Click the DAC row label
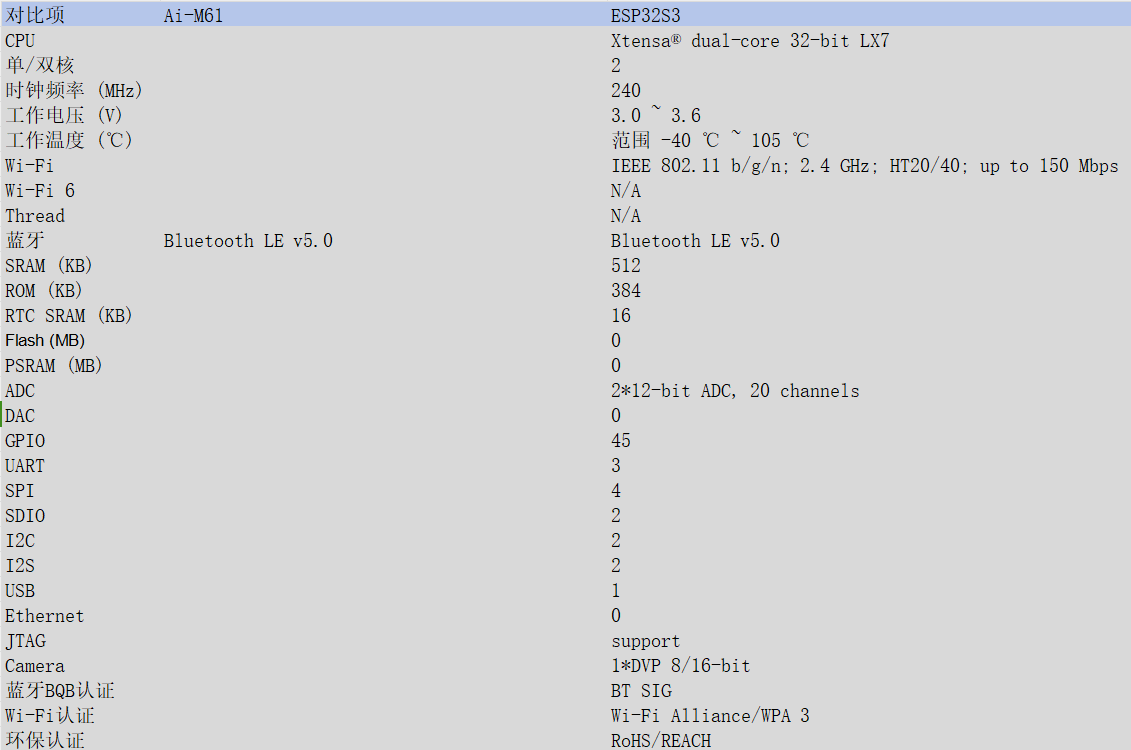Screen dimensions: 1131x750 coord(19,415)
